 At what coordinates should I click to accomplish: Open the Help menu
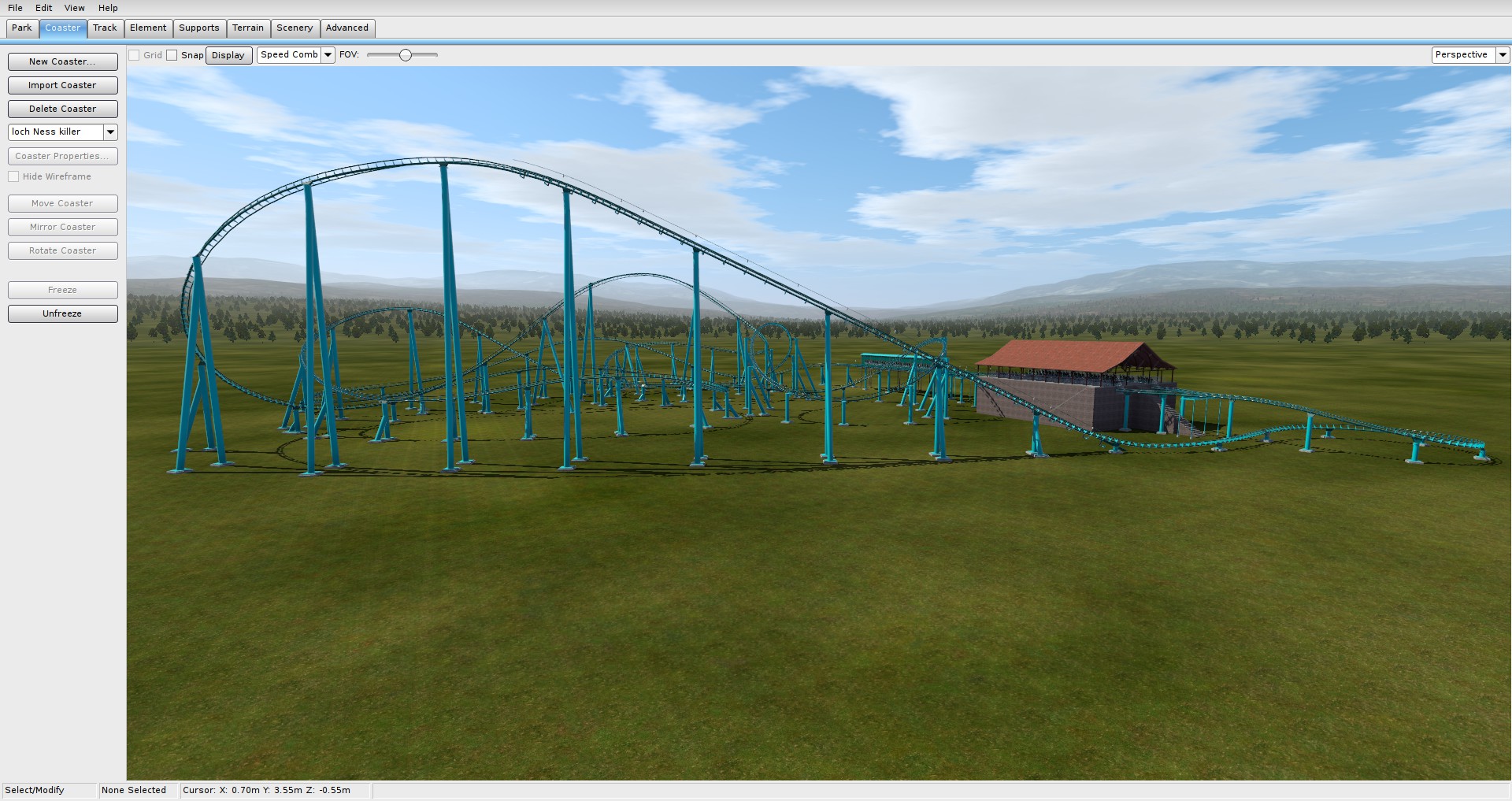(108, 8)
